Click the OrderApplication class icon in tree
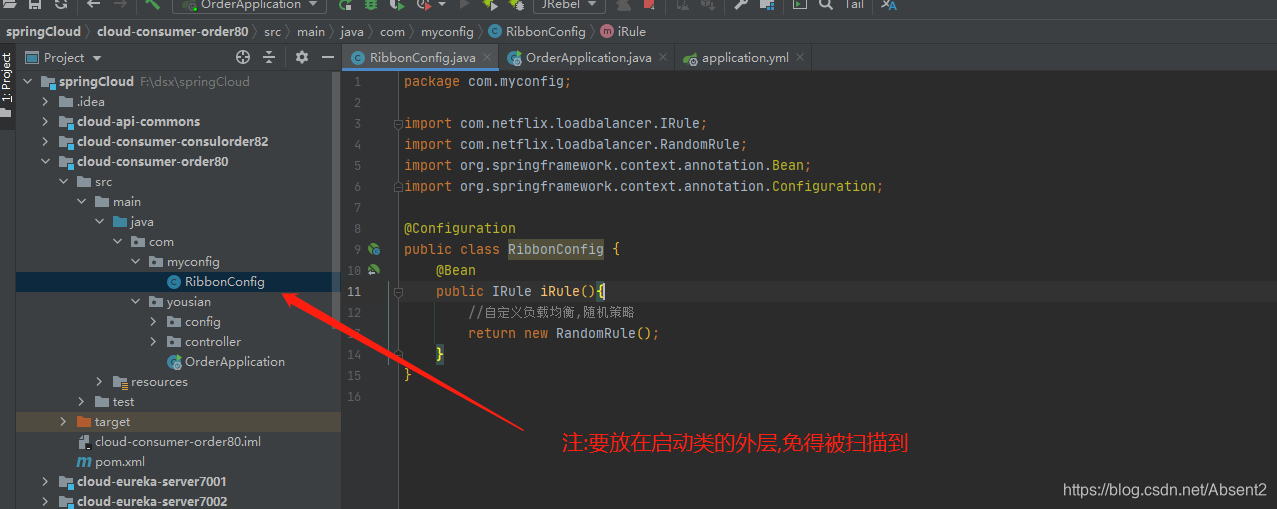Screen dimensions: 1277x509 (175, 362)
